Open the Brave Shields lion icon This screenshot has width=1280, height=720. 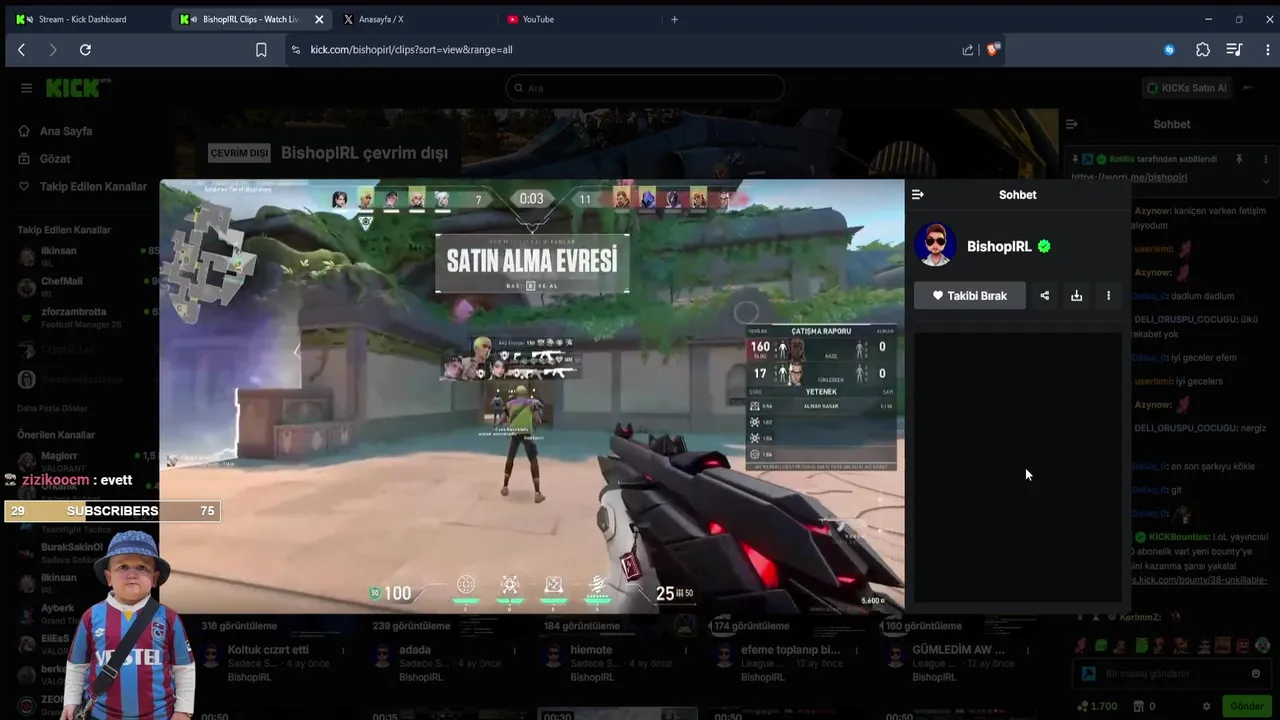[x=992, y=49]
